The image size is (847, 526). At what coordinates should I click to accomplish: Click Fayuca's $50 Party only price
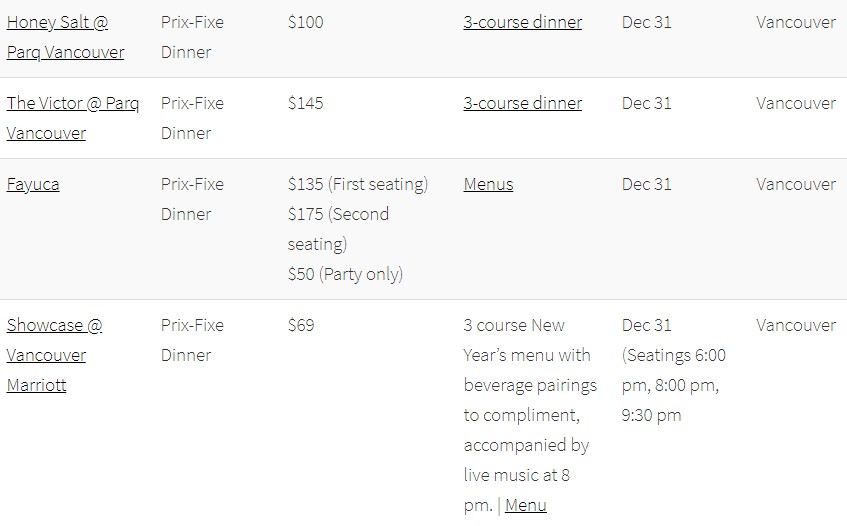click(x=345, y=274)
